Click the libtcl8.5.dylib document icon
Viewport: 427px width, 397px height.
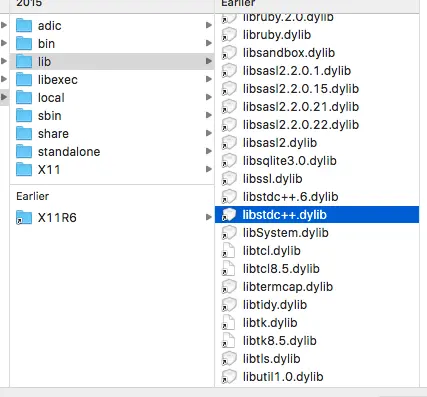(x=228, y=269)
